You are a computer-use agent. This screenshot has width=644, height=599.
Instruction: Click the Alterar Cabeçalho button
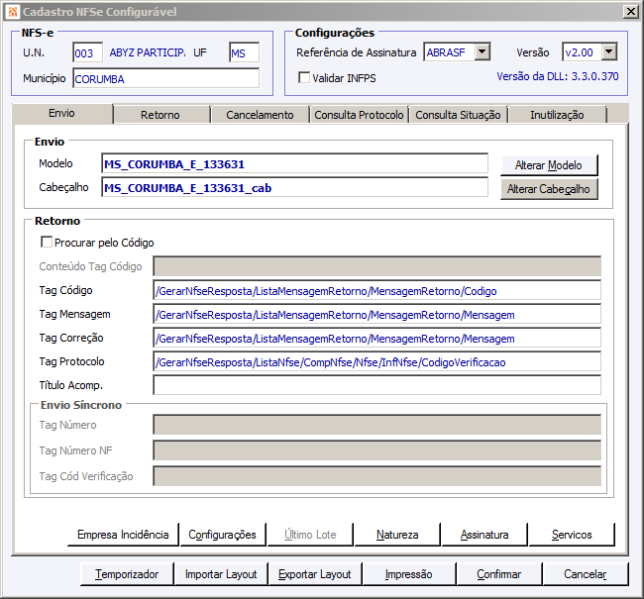pyautogui.click(x=549, y=189)
